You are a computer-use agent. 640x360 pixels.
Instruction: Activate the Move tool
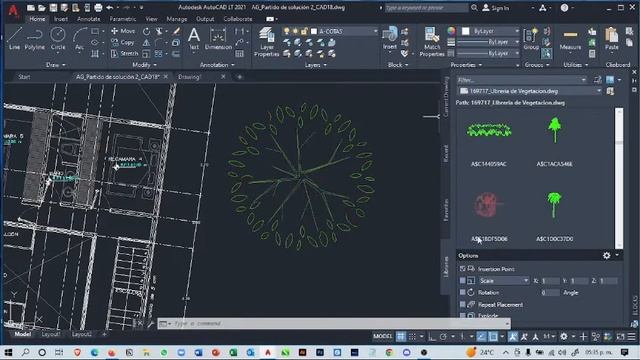[x=123, y=31]
